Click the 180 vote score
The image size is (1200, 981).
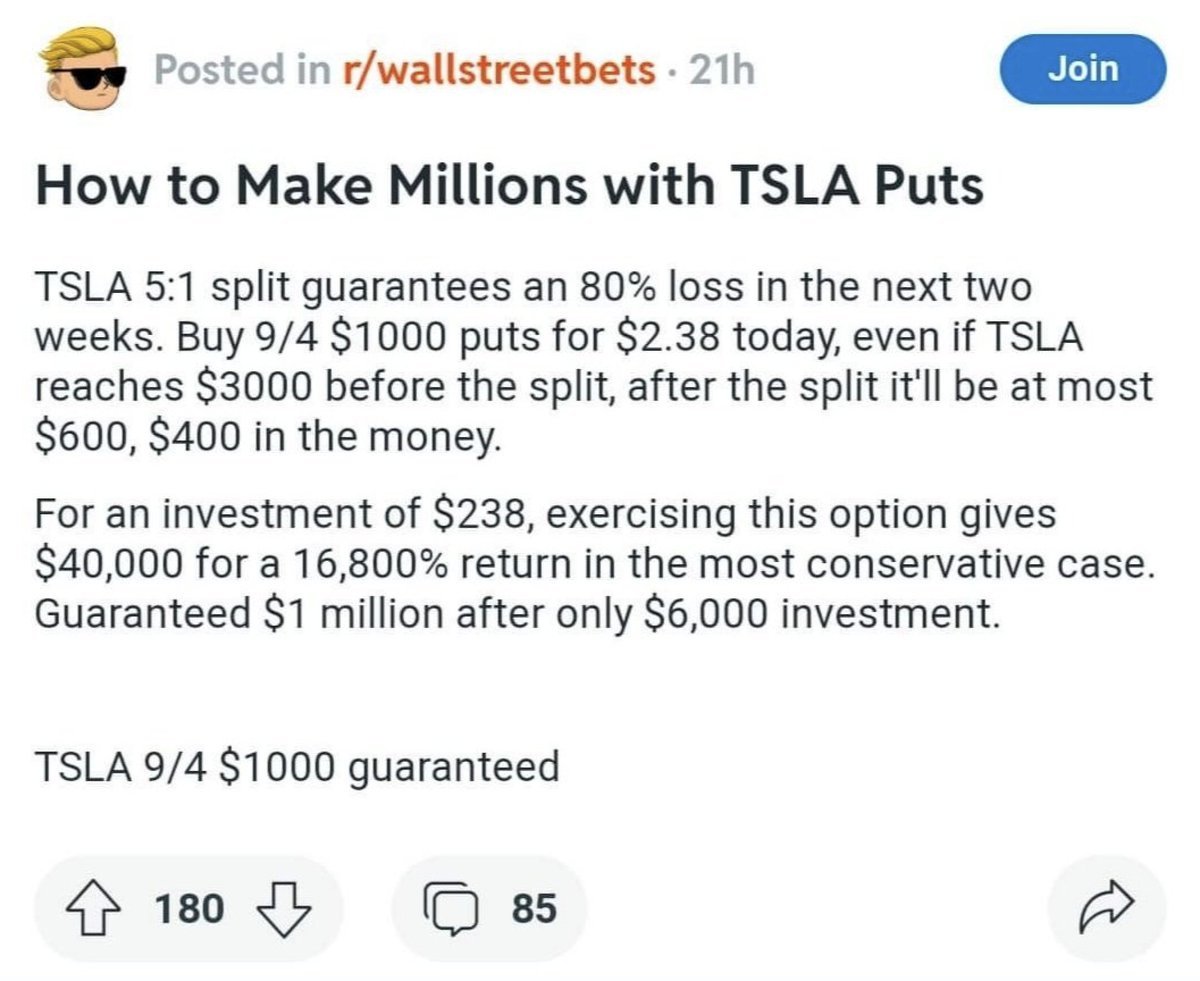[189, 909]
